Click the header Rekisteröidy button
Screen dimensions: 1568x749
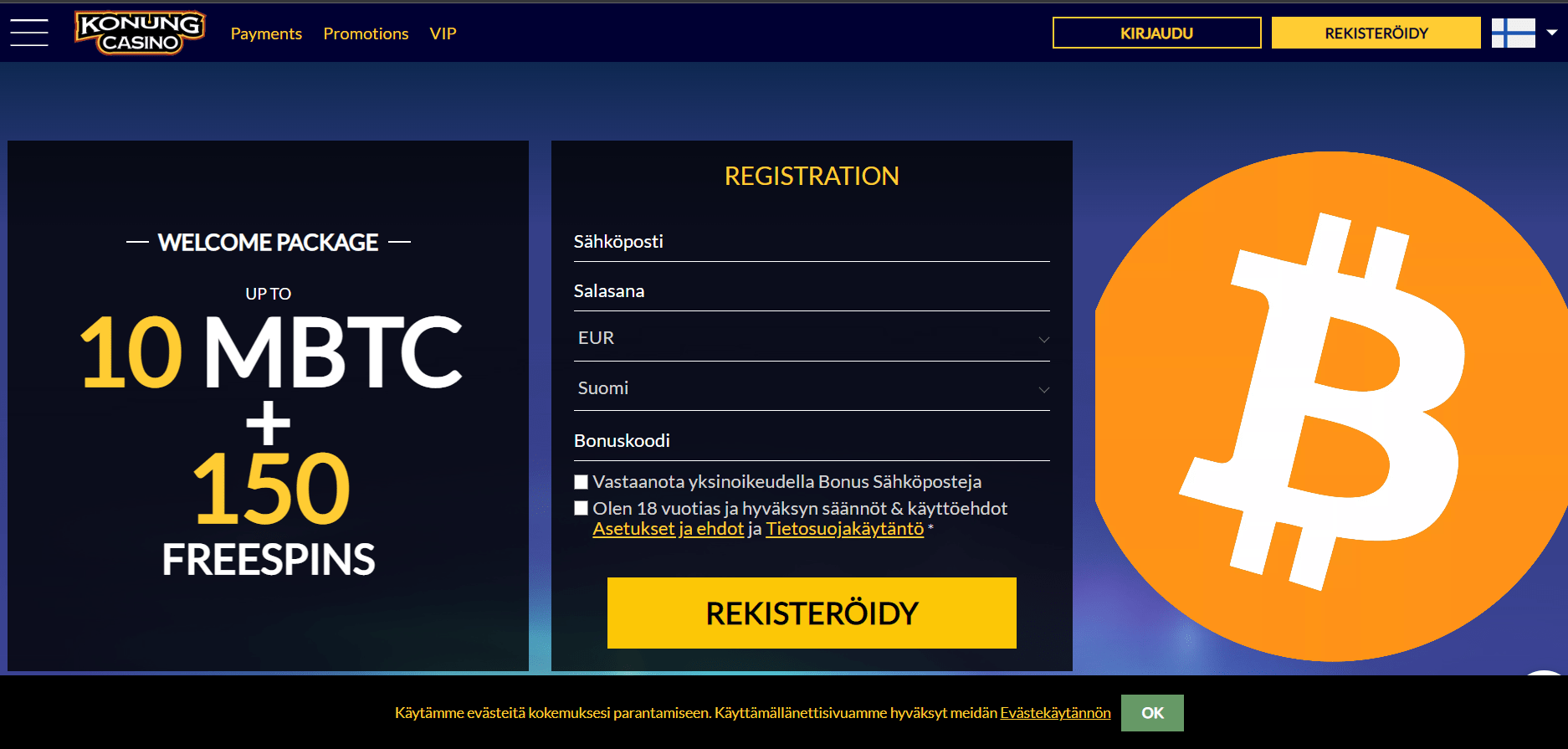point(1376,33)
